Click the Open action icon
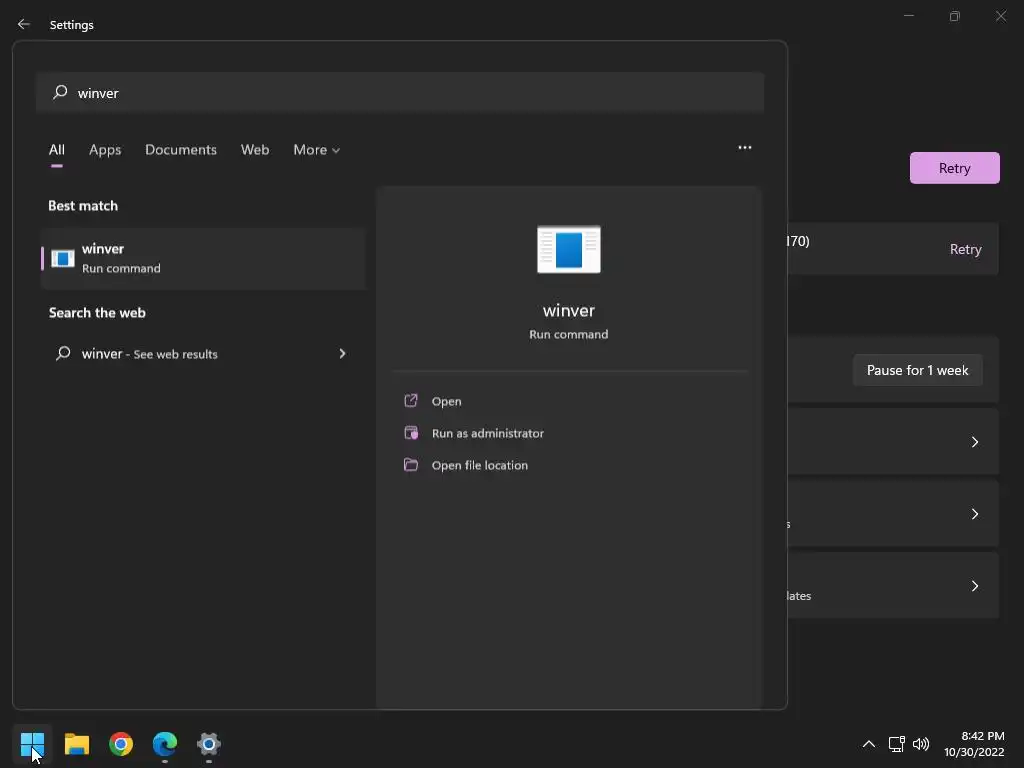The image size is (1024, 768). tap(411, 400)
